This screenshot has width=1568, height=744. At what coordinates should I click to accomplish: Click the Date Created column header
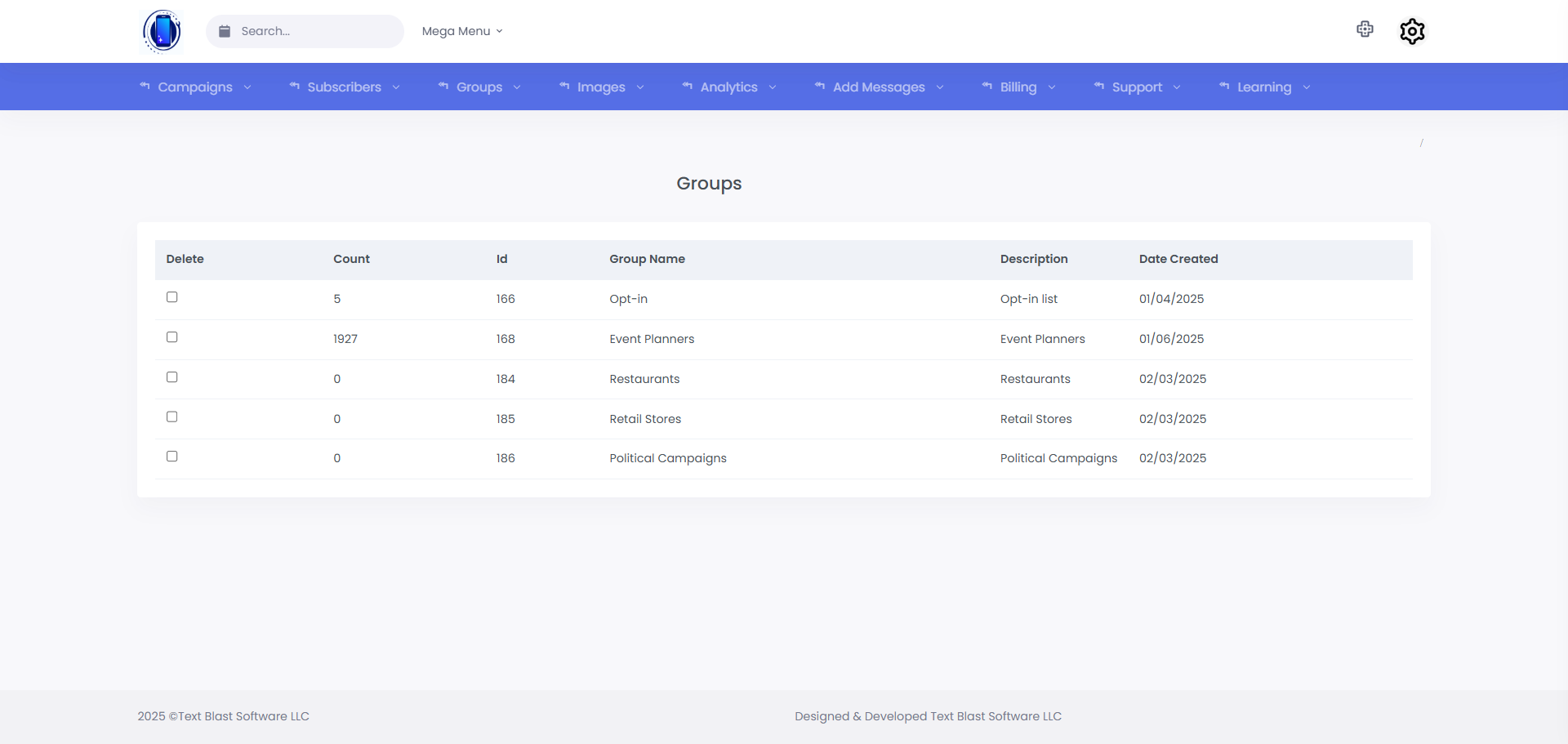pyautogui.click(x=1178, y=259)
